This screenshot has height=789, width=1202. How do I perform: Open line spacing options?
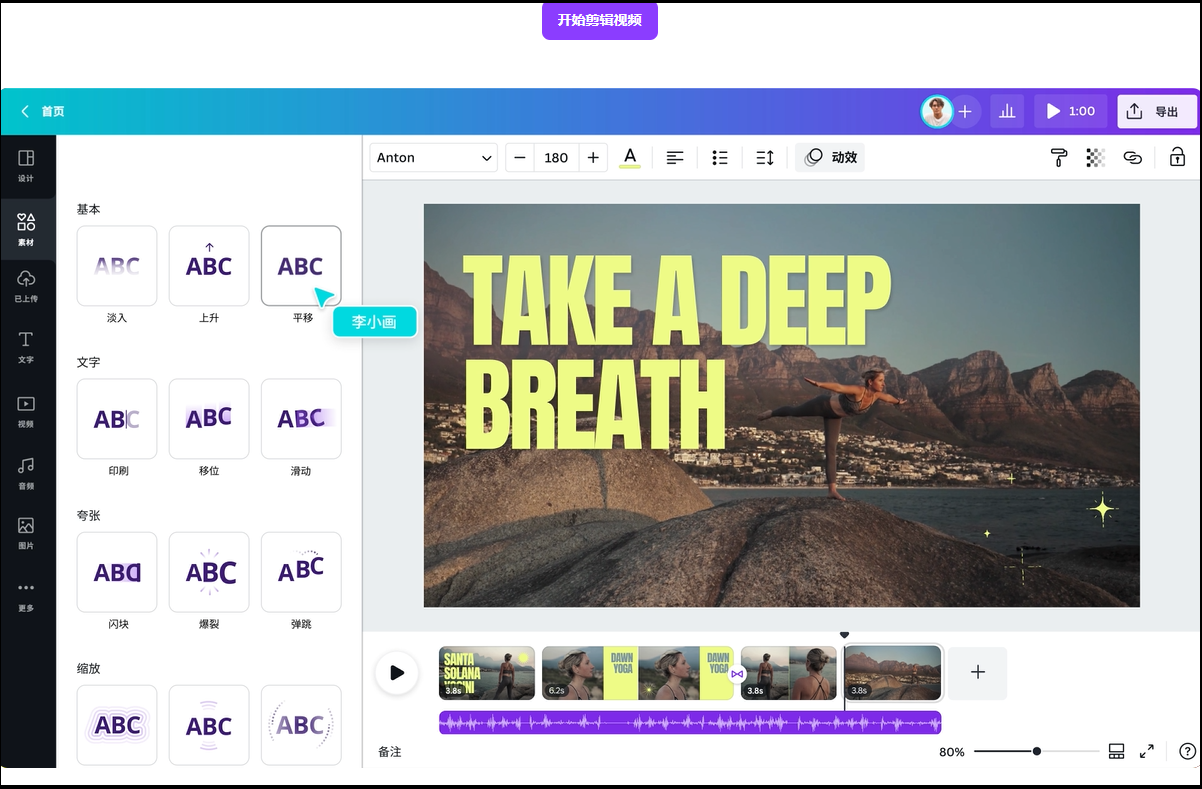pyautogui.click(x=764, y=157)
